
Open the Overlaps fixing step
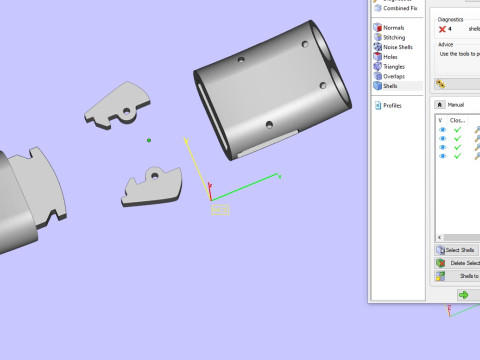point(389,76)
